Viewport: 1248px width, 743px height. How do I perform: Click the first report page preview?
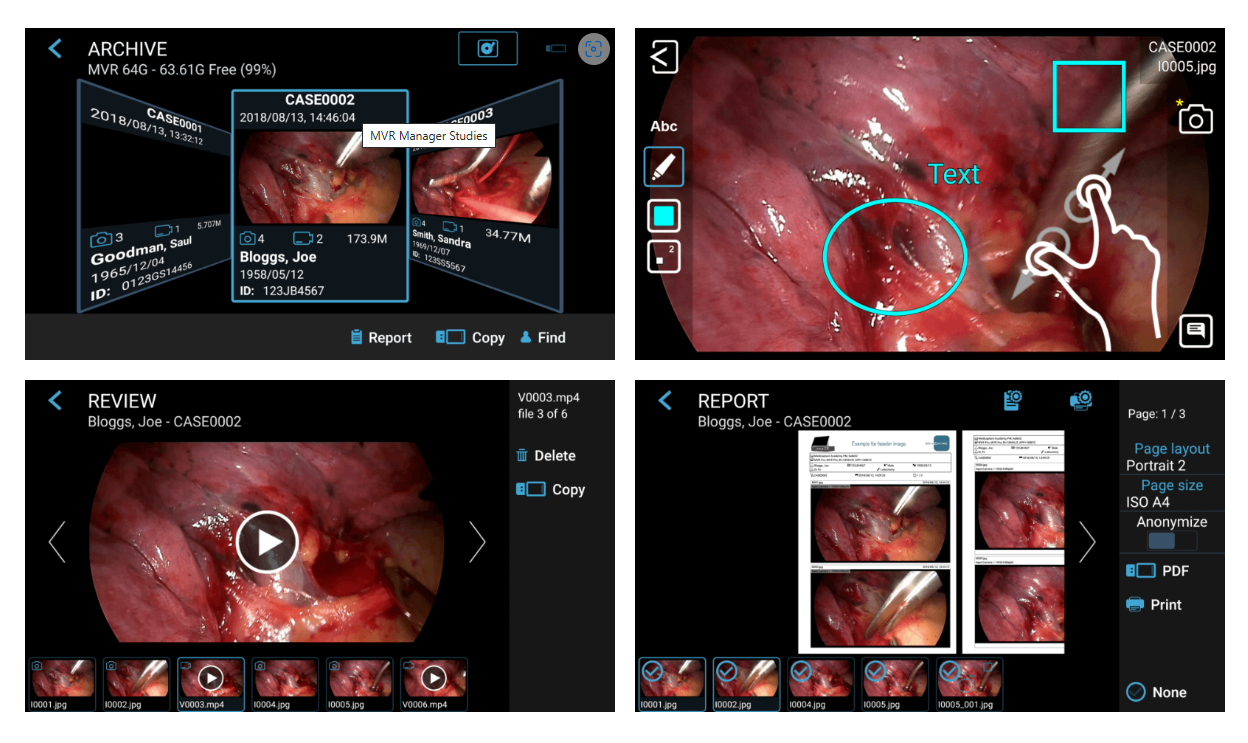[877, 542]
